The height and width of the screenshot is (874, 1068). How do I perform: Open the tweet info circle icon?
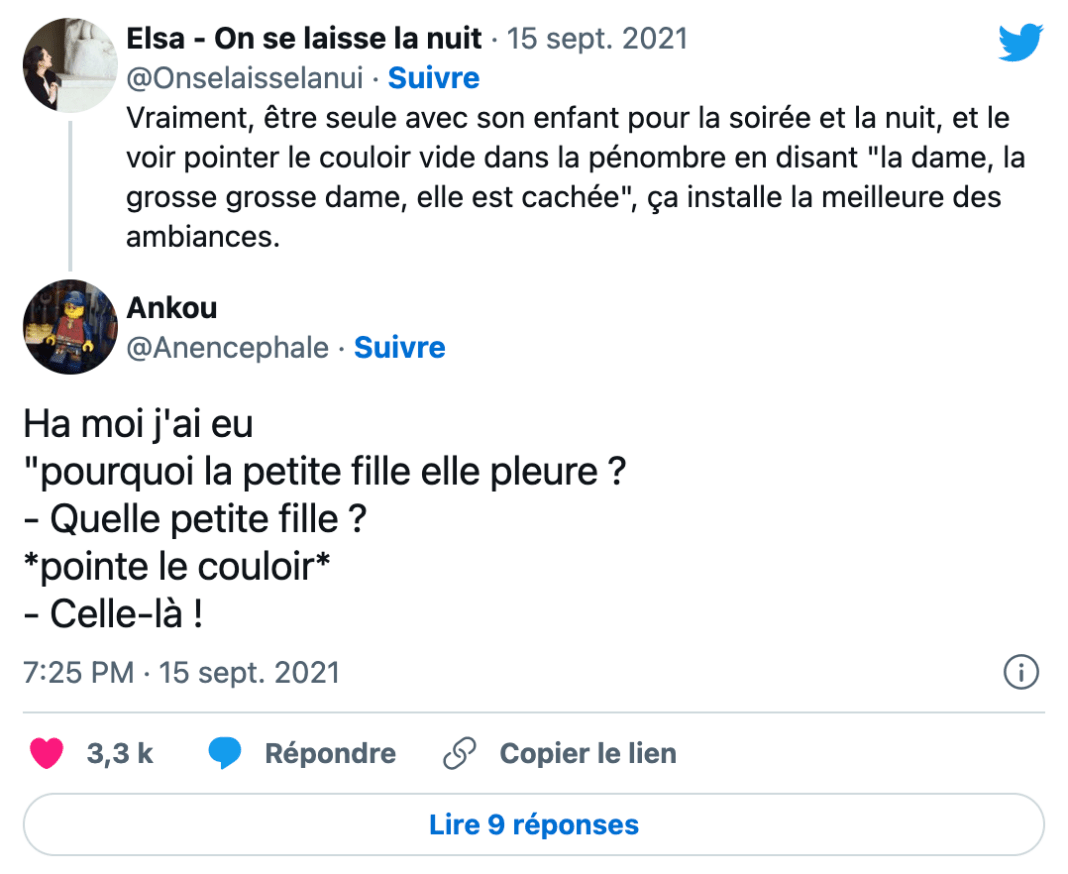click(1021, 672)
